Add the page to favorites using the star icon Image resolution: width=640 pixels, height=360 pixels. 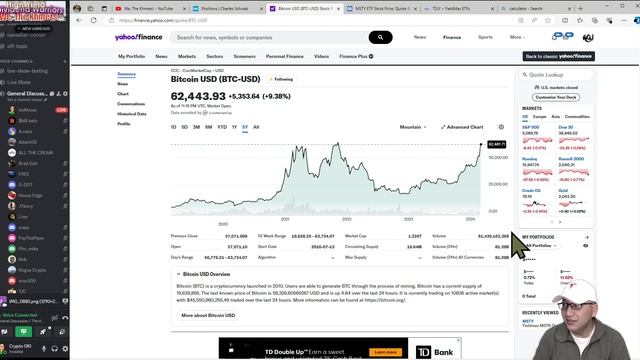point(547,20)
